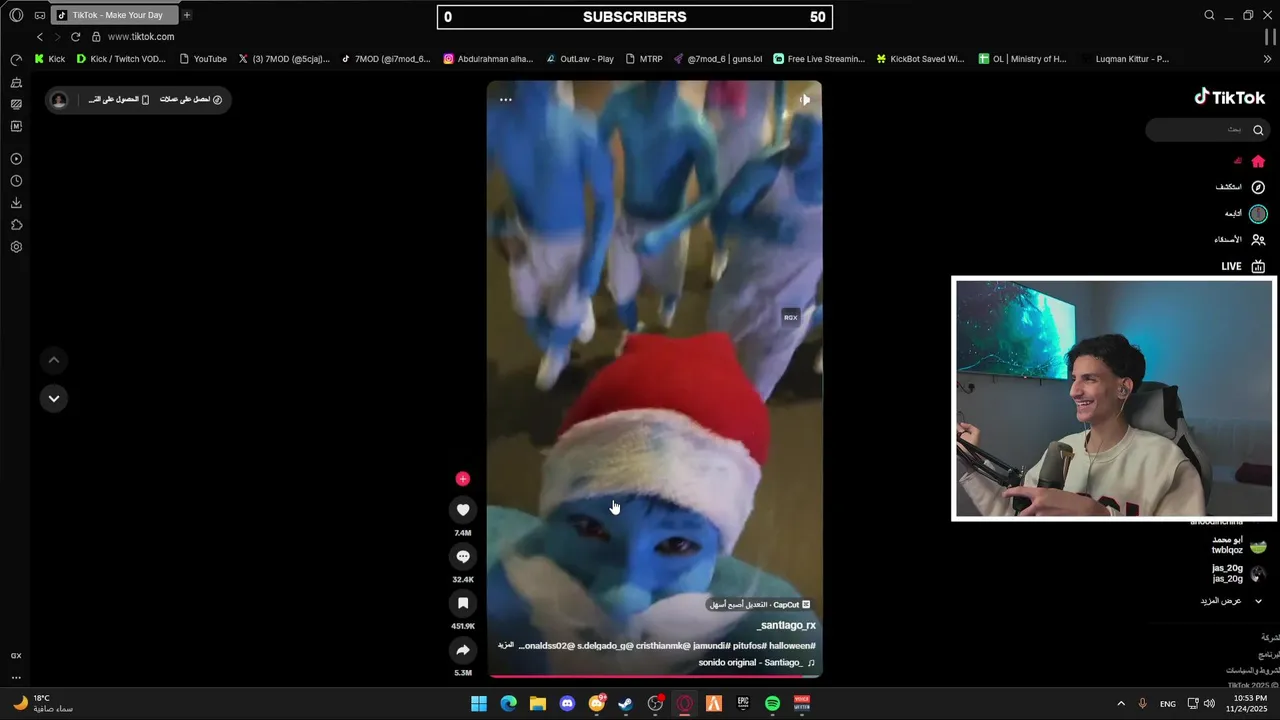Open twblqoz account in sidebar
1280x720 pixels.
click(1238, 545)
